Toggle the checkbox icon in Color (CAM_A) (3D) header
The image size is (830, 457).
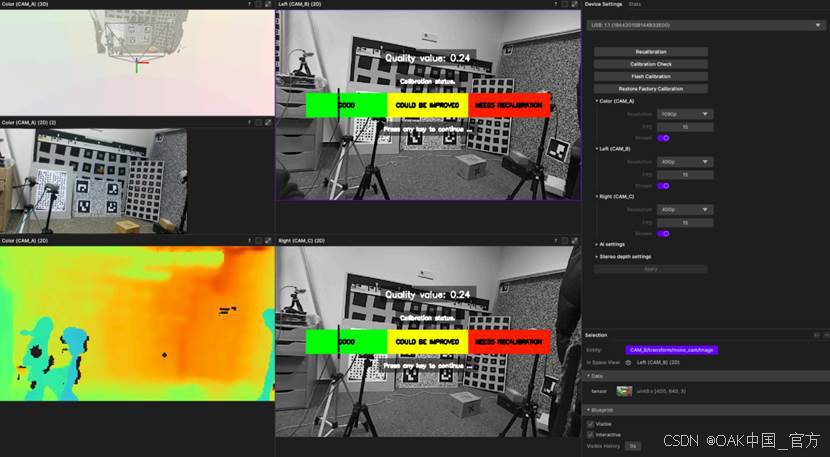point(258,4)
